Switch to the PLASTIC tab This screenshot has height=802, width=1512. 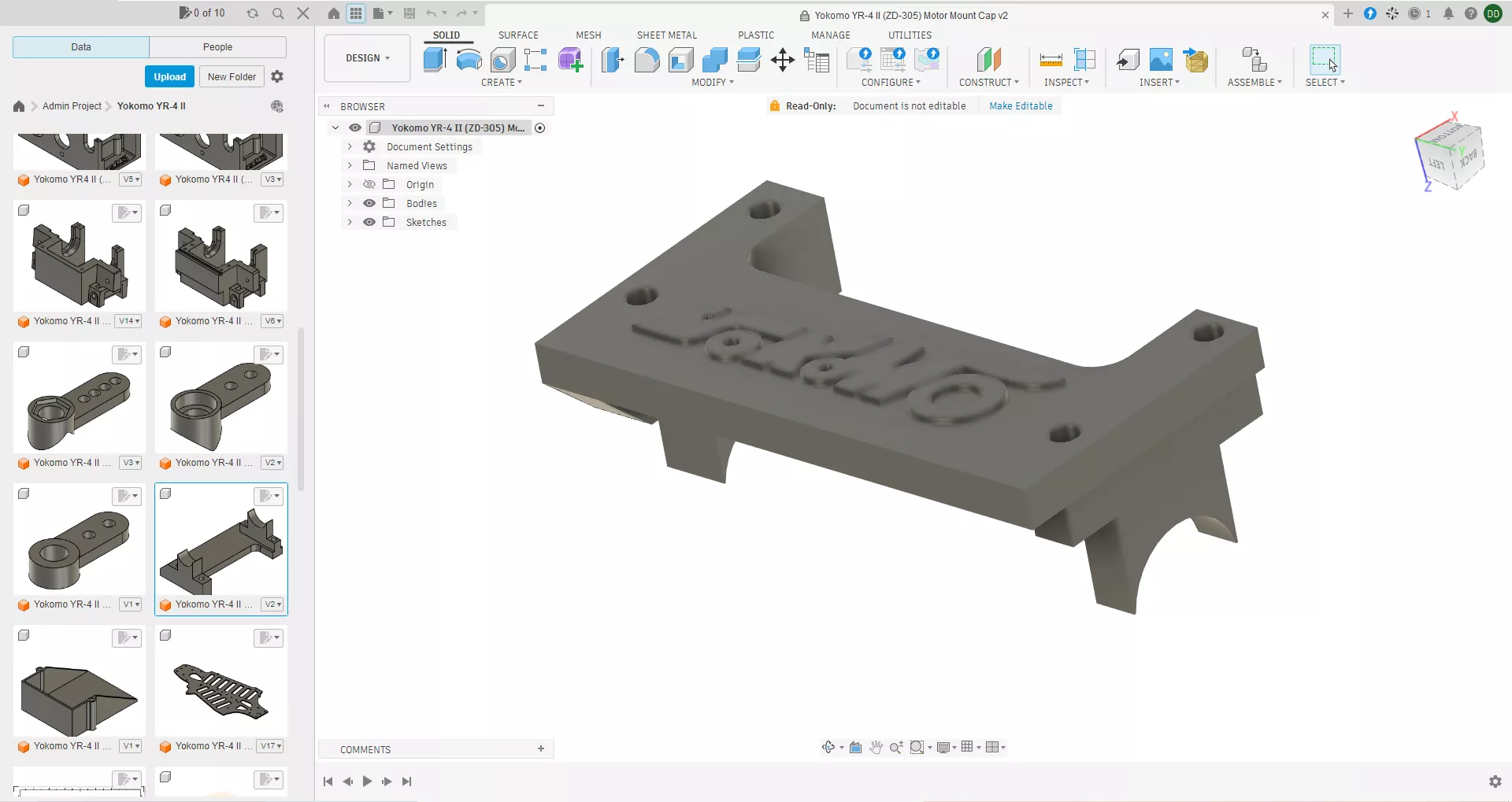coord(756,35)
